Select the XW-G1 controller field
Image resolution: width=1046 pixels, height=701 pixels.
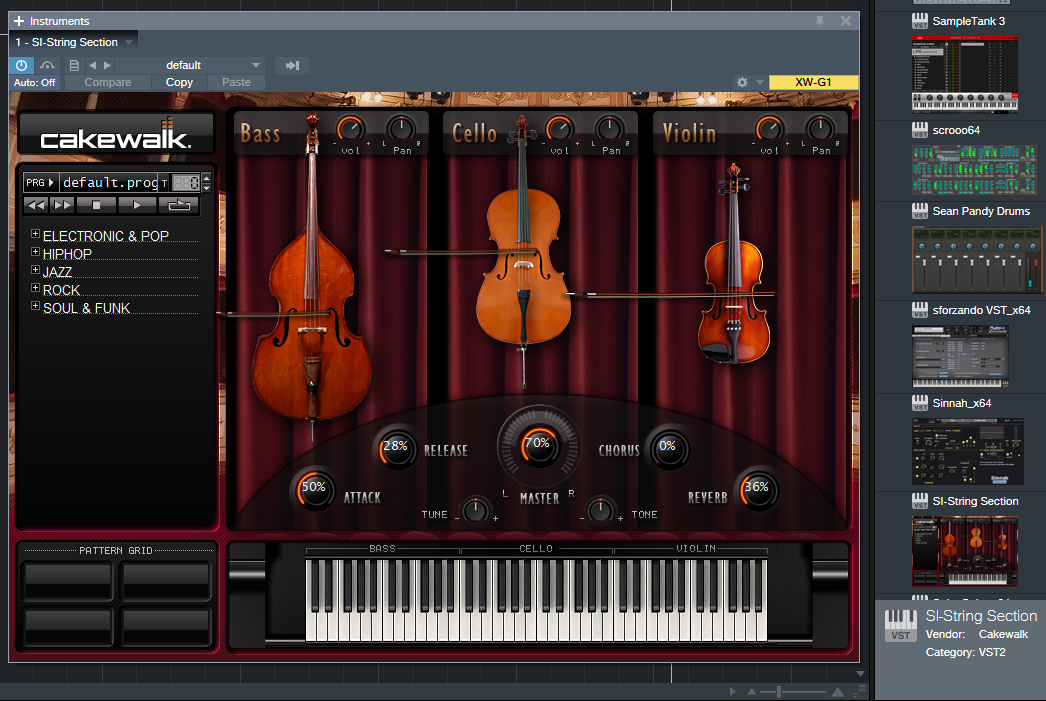pyautogui.click(x=813, y=82)
